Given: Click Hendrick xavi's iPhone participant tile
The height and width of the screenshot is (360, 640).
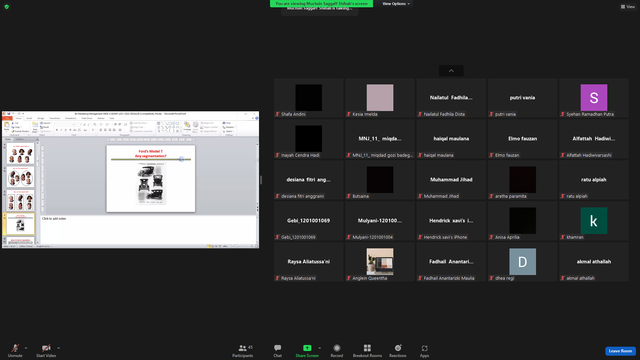Looking at the screenshot, I should [x=451, y=220].
